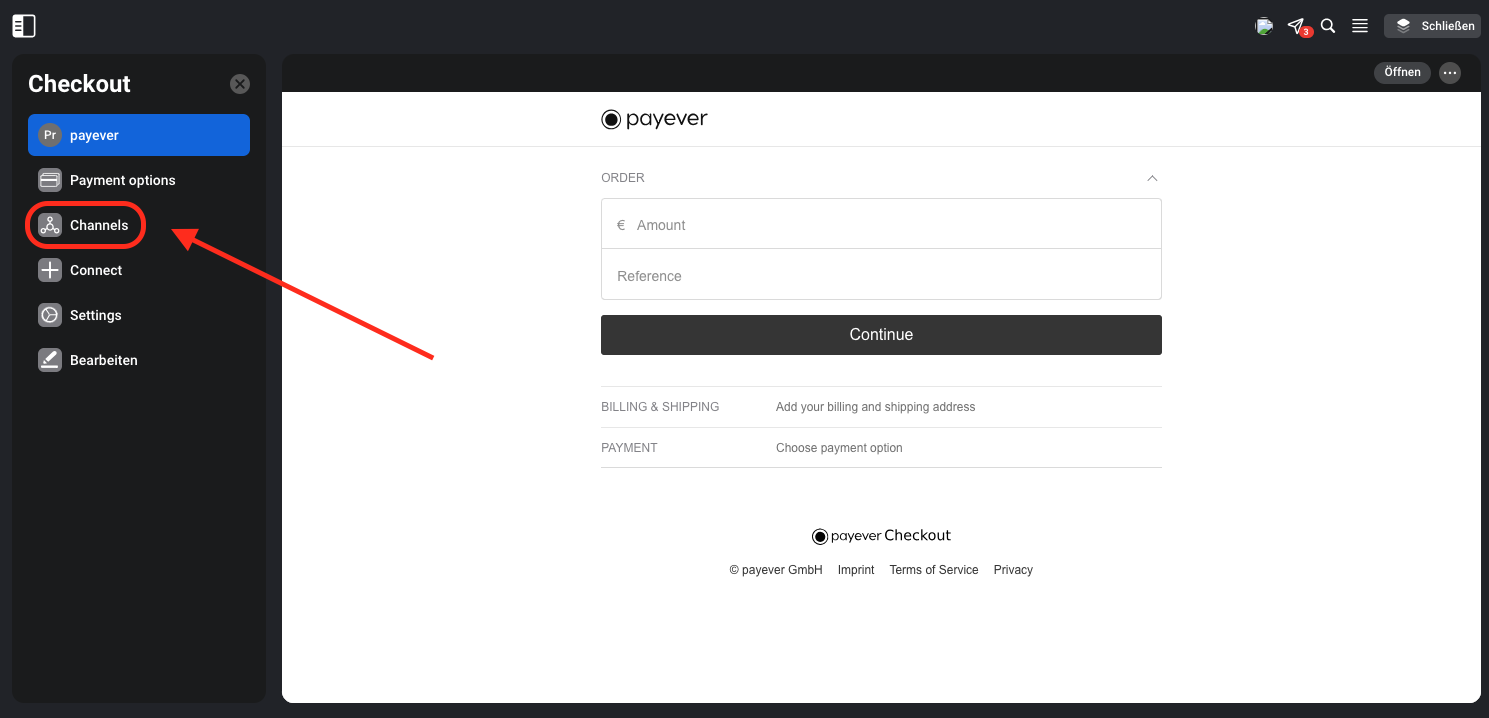Click the payever Checkout footer logo
Image resolution: width=1489 pixels, height=718 pixels.
(x=881, y=536)
